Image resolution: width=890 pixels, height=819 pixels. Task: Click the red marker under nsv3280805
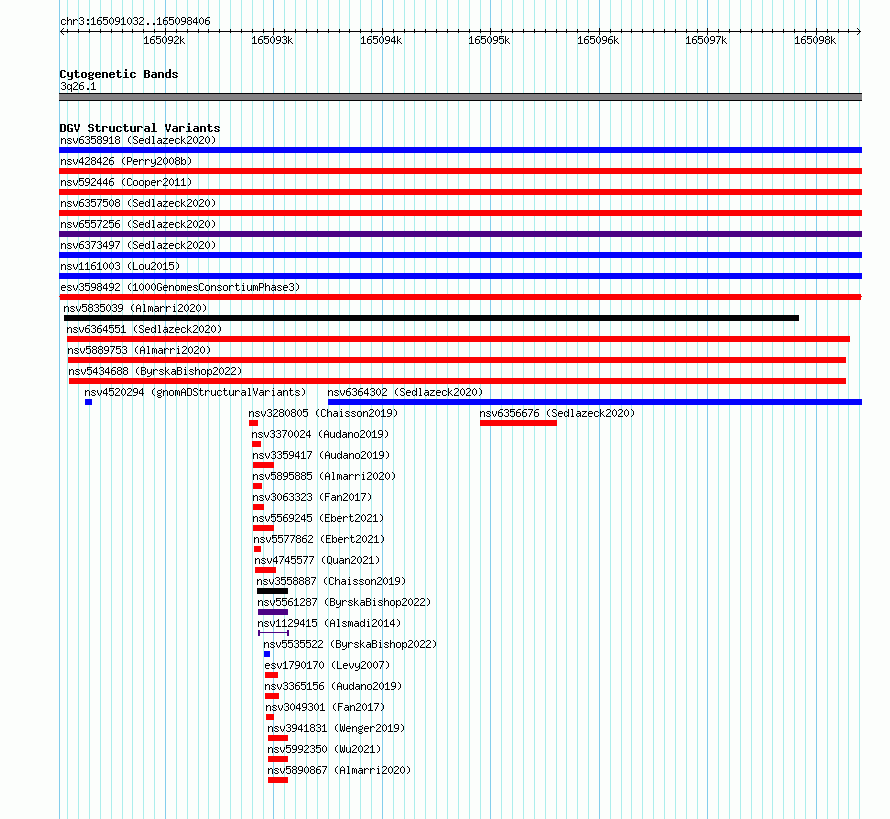(x=253, y=423)
